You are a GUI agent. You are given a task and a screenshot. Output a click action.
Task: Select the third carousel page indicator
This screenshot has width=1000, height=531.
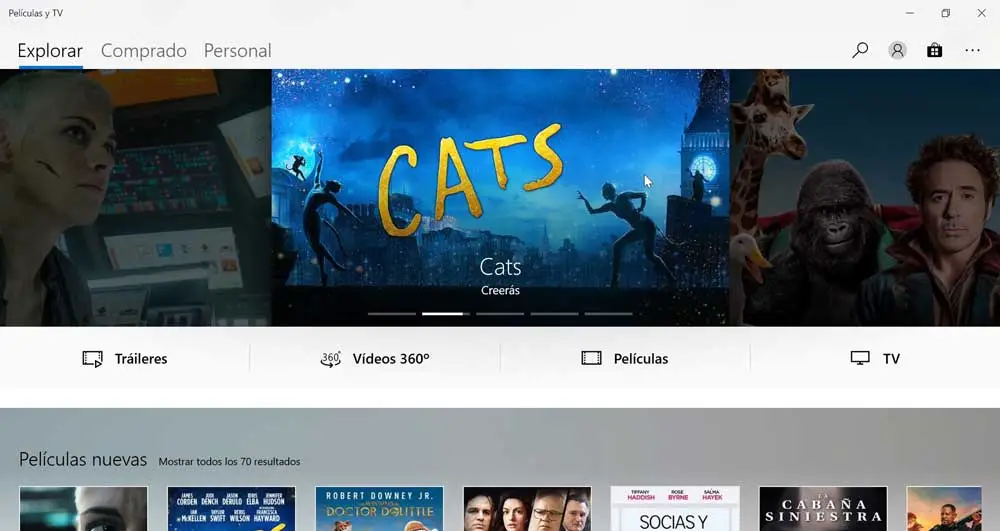[500, 314]
